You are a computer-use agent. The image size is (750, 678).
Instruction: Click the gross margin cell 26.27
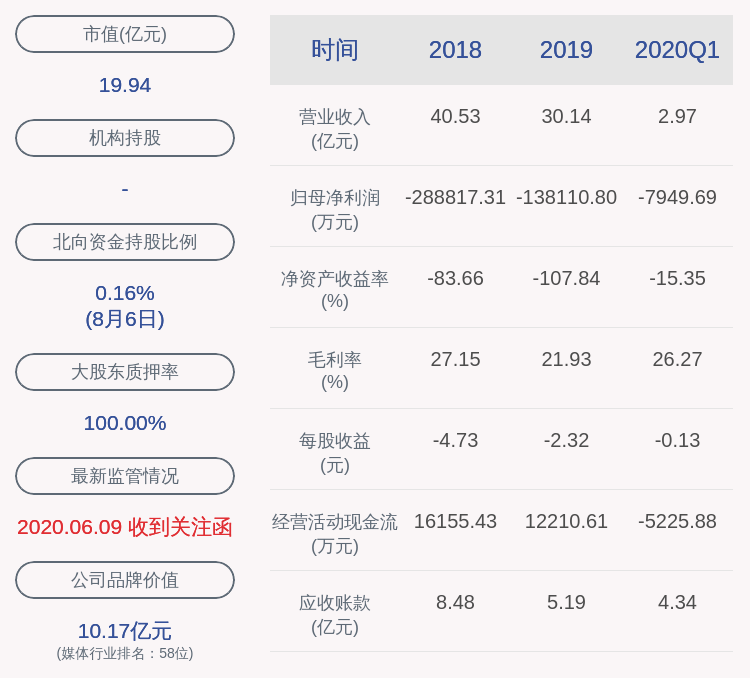click(x=677, y=360)
